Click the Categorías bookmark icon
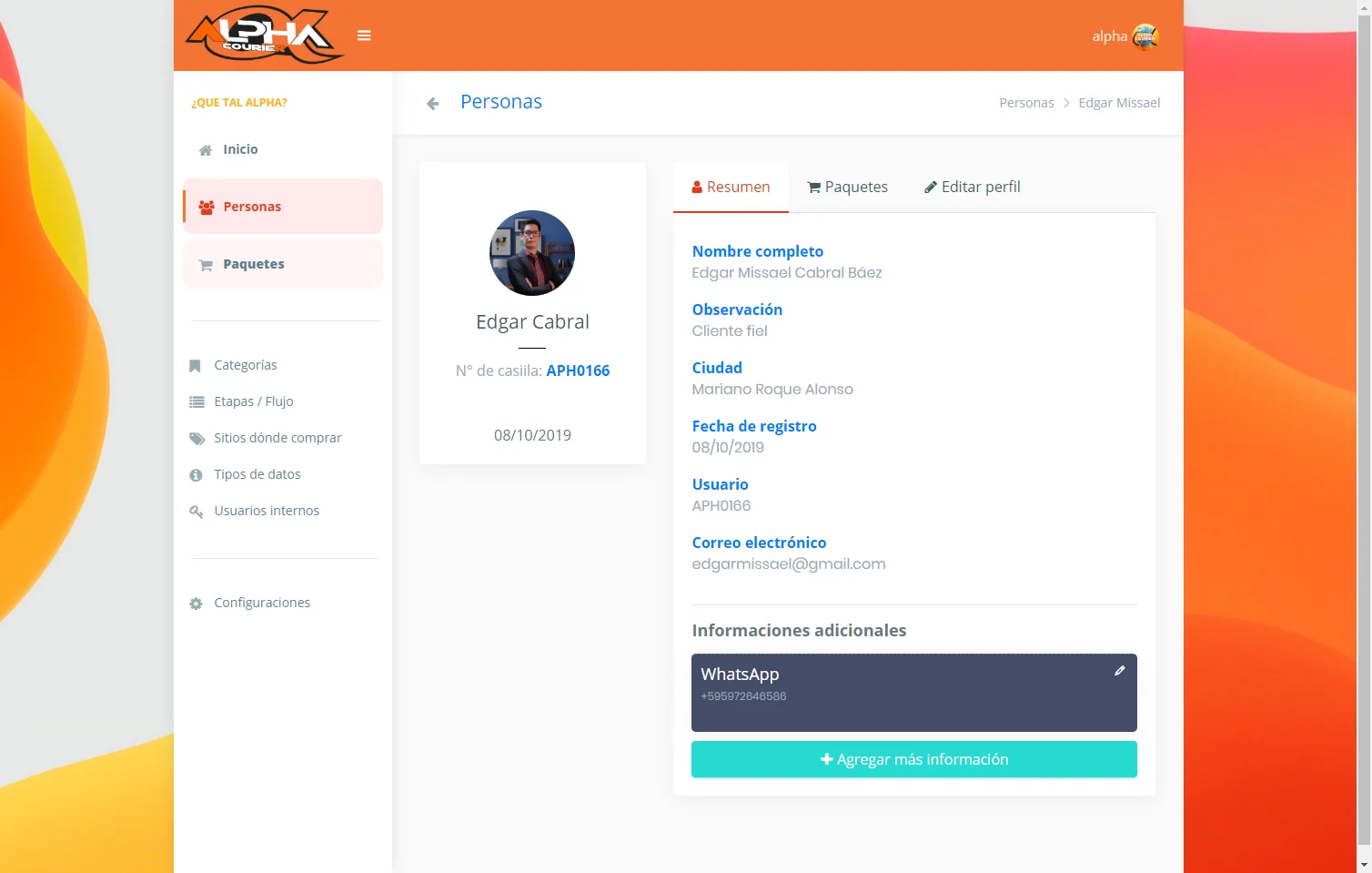Viewport: 1372px width, 873px height. (x=195, y=366)
